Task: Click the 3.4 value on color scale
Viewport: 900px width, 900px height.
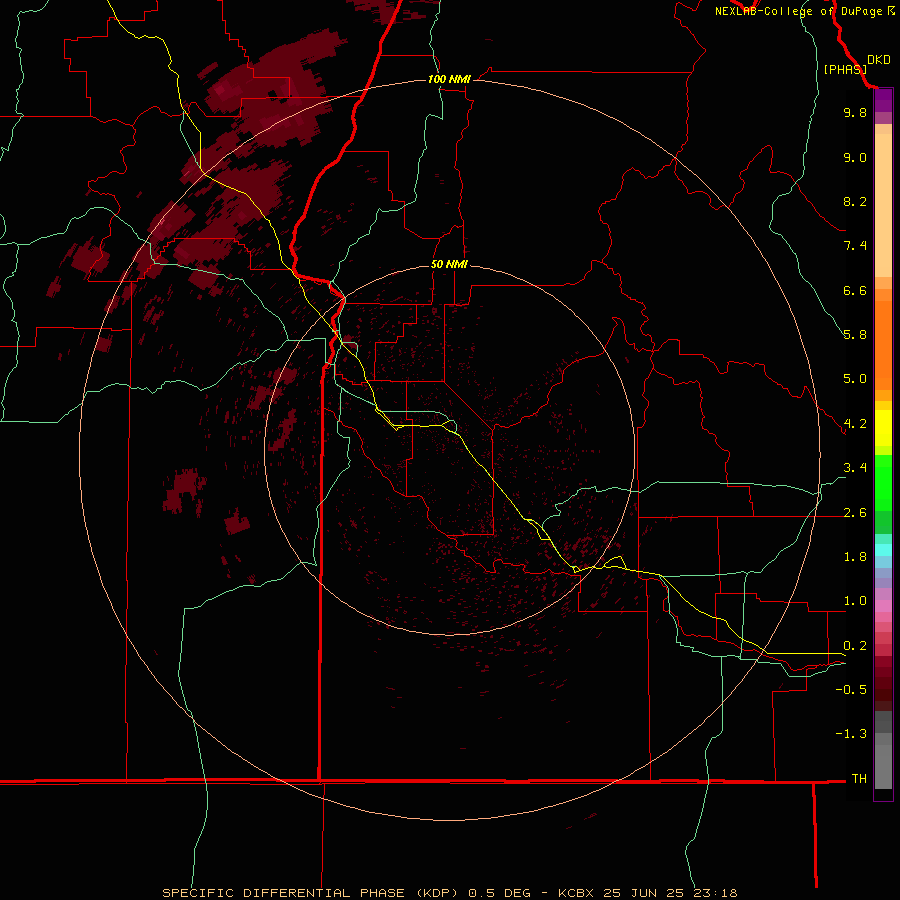Action: coord(855,468)
